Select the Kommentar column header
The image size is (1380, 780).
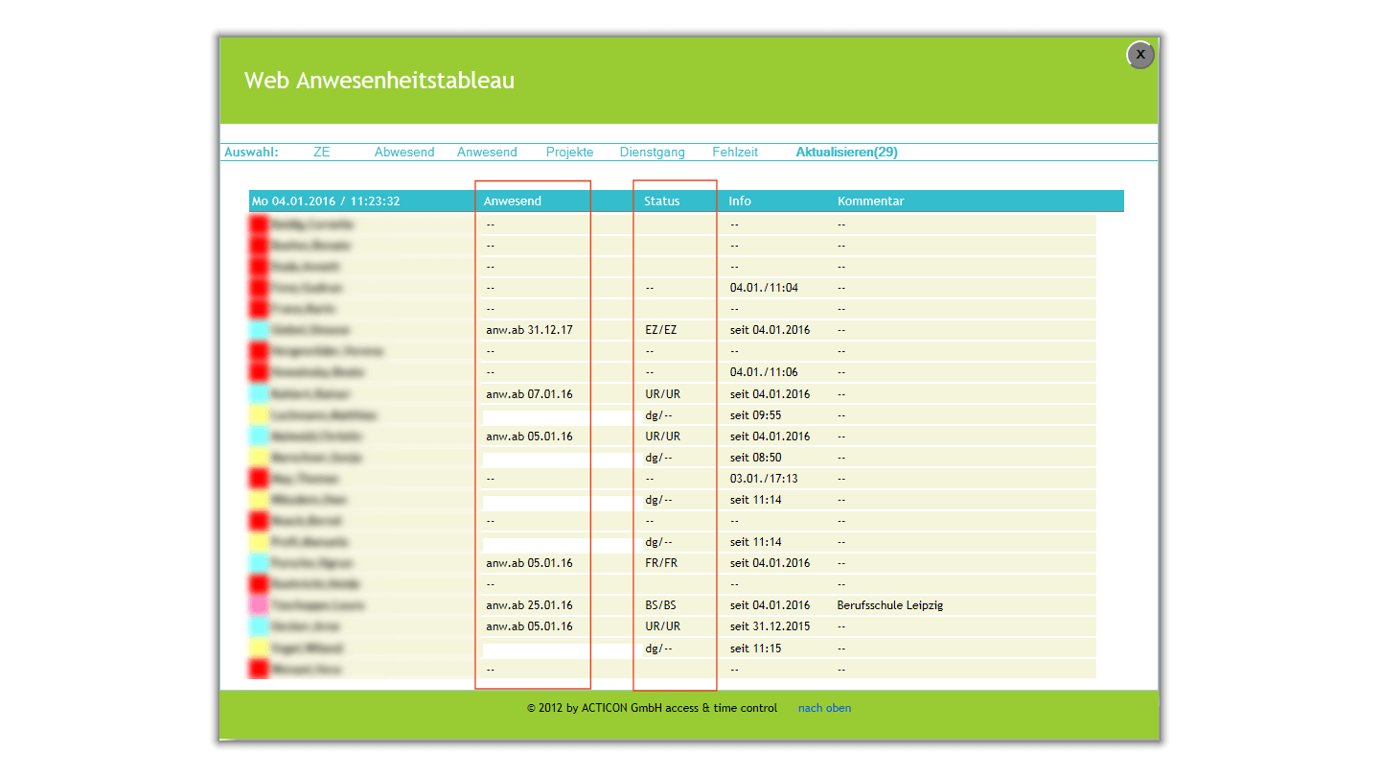(870, 201)
